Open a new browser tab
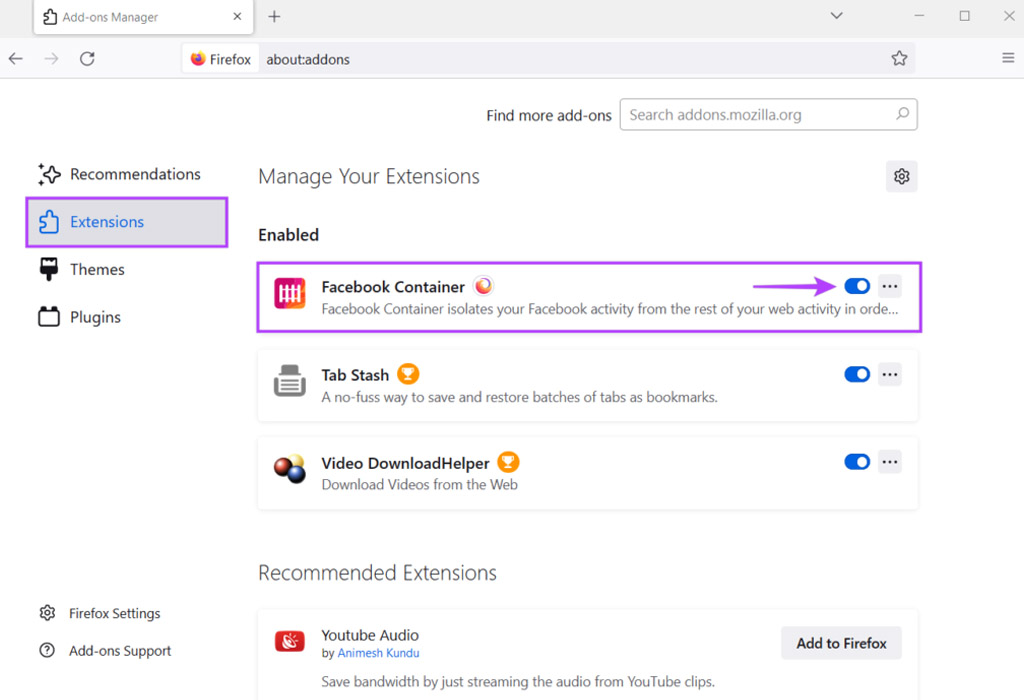This screenshot has width=1024, height=700. point(274,17)
